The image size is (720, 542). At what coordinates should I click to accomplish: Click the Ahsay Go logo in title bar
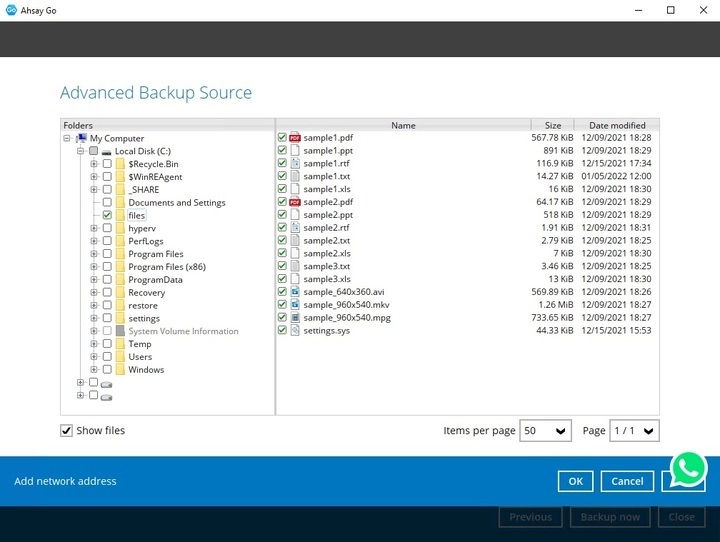tap(11, 10)
